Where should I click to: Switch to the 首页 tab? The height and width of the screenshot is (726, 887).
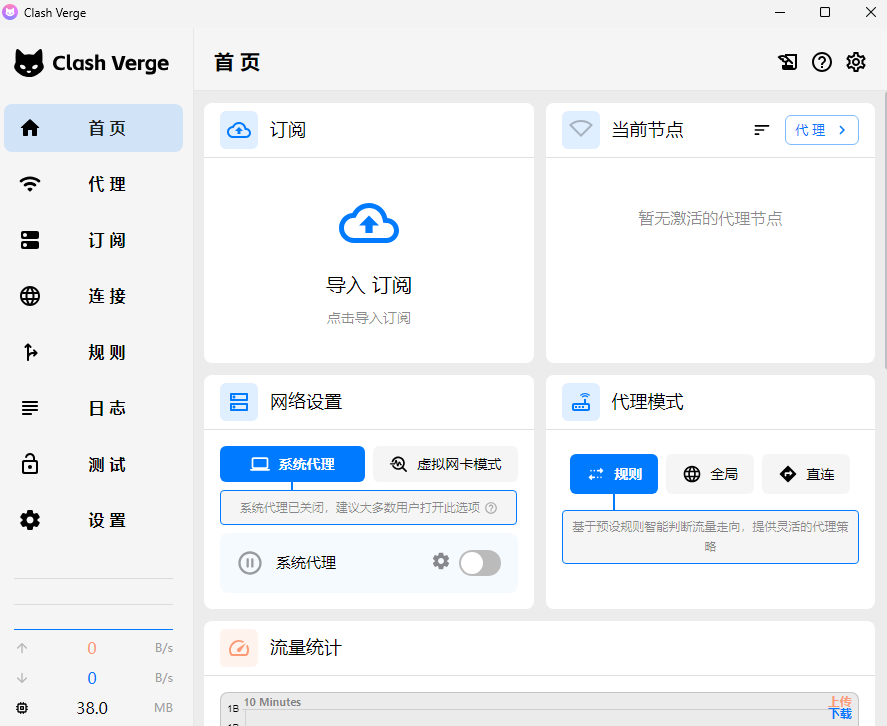pos(92,128)
